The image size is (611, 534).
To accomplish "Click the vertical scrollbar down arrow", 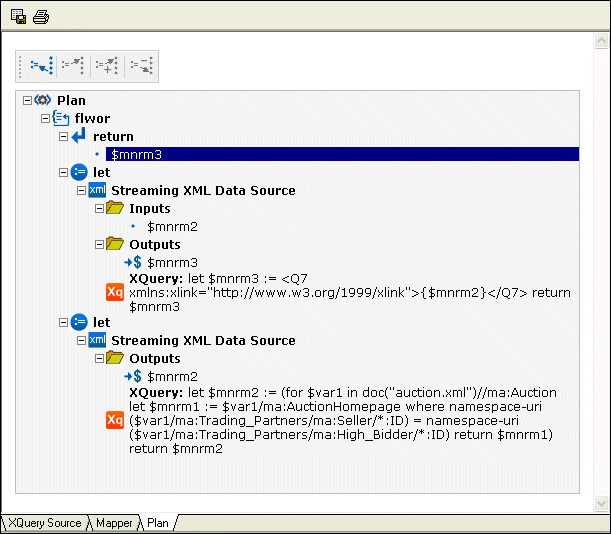I will pos(600,502).
